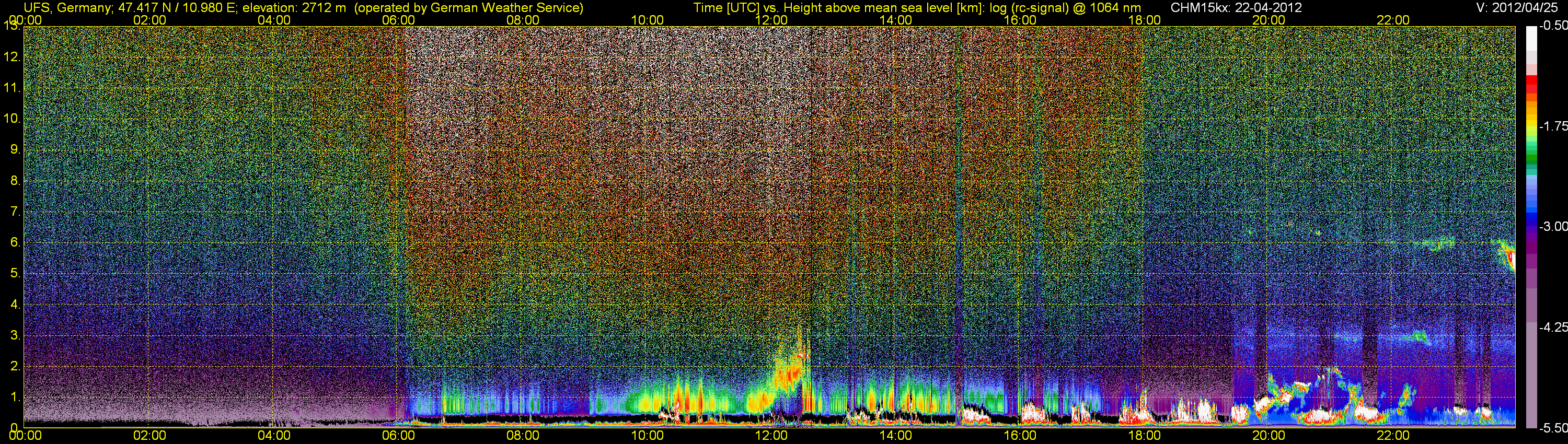Click the "08:00" label on the bottom time axis
The image size is (1568, 444).
tap(523, 436)
